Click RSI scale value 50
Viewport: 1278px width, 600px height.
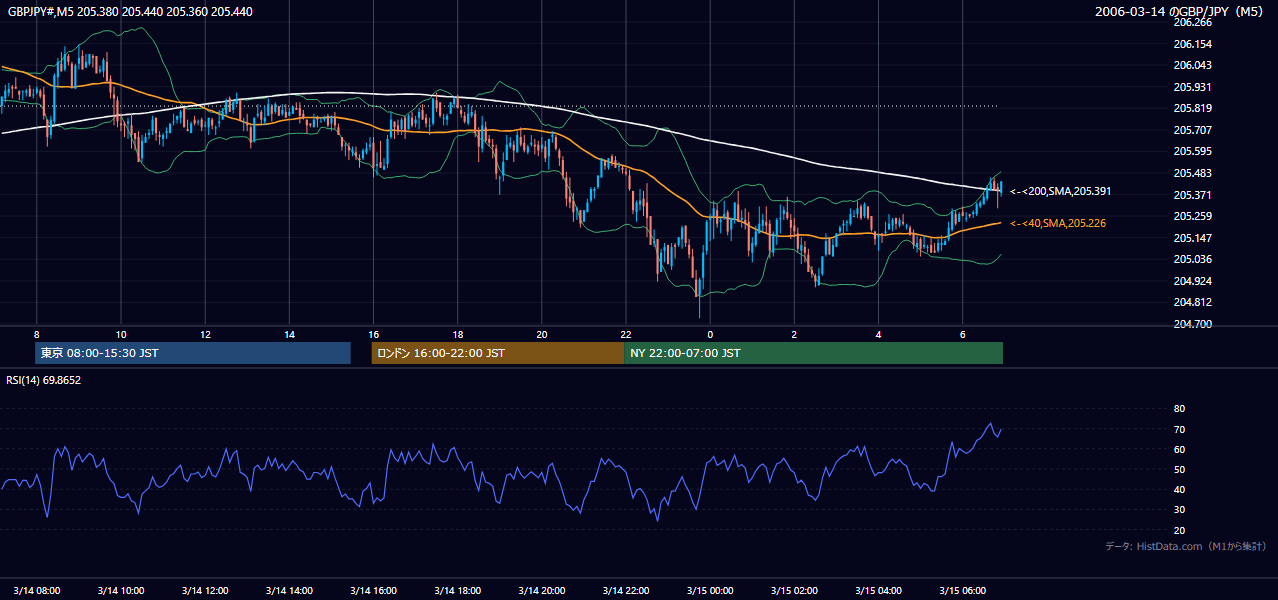[x=1179, y=469]
